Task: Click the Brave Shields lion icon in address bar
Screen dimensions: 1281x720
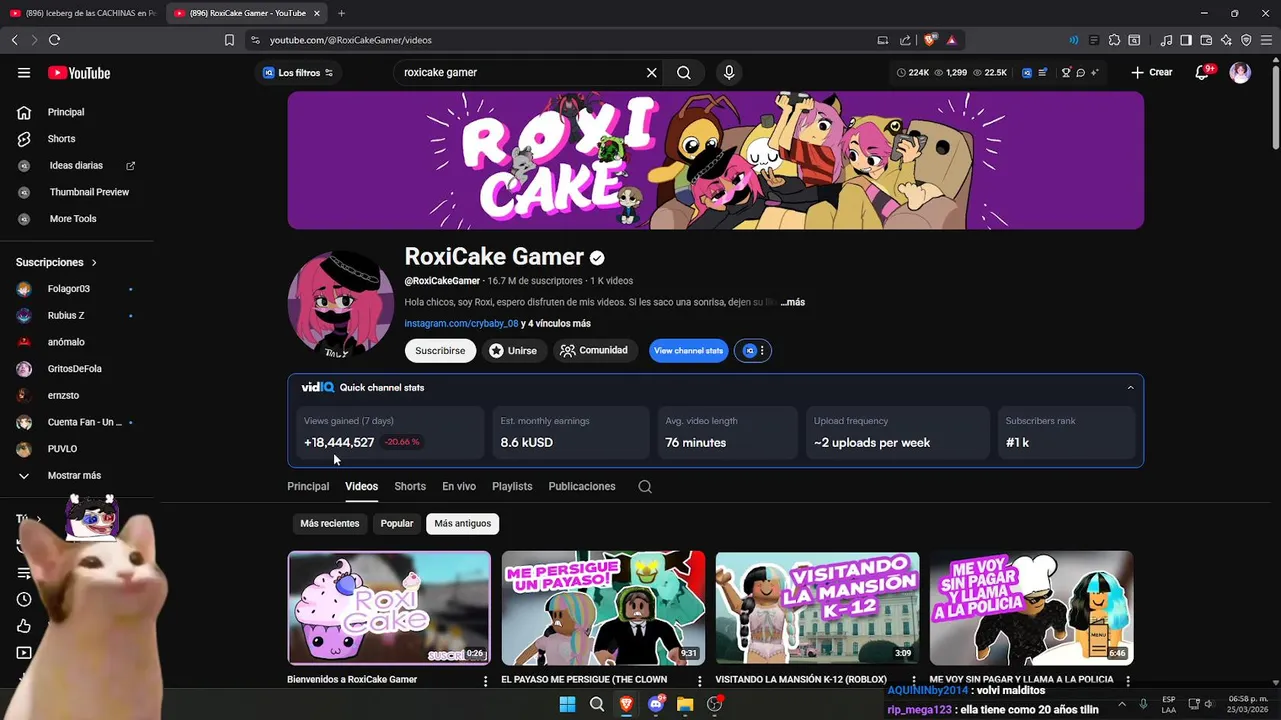Action: point(930,40)
